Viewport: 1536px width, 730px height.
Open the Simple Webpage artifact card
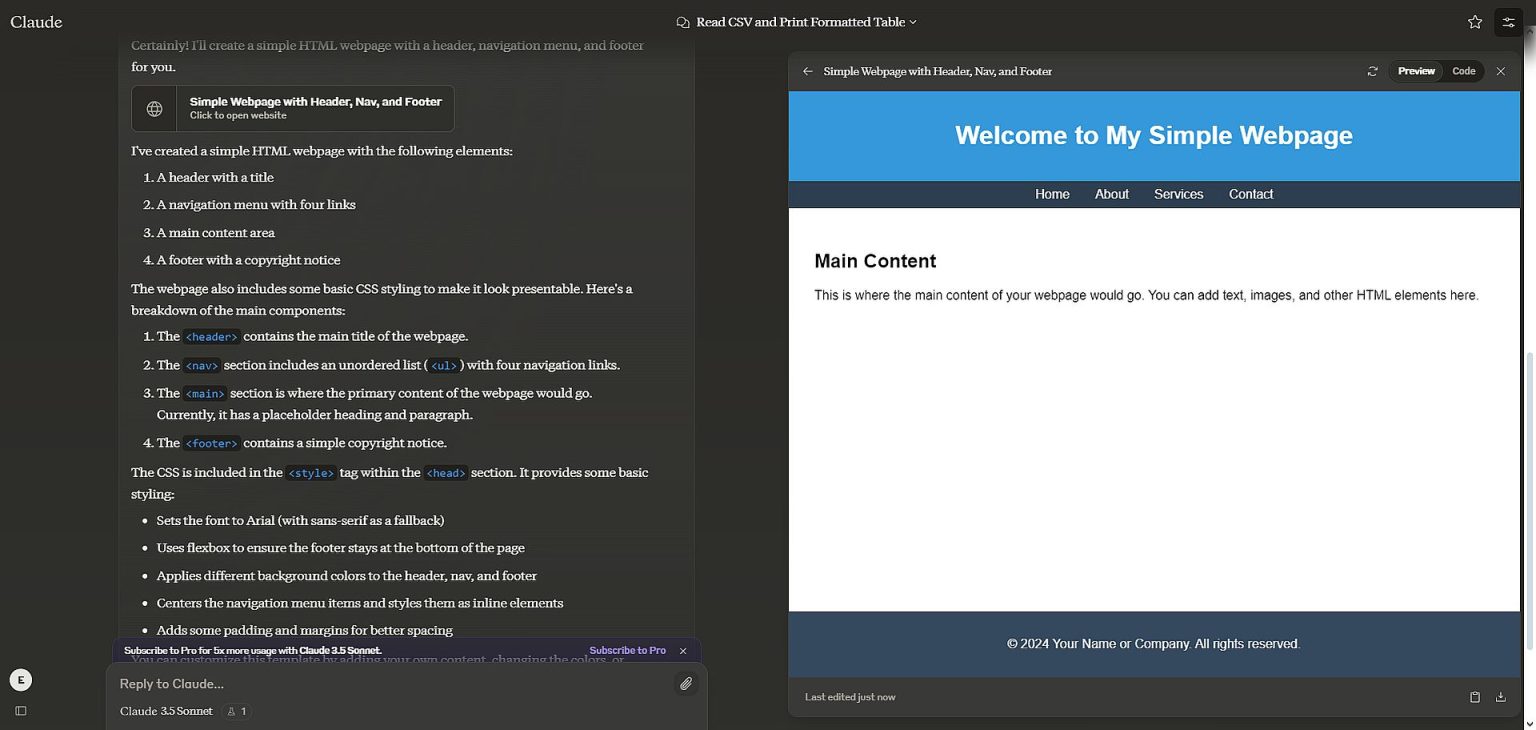[x=293, y=108]
